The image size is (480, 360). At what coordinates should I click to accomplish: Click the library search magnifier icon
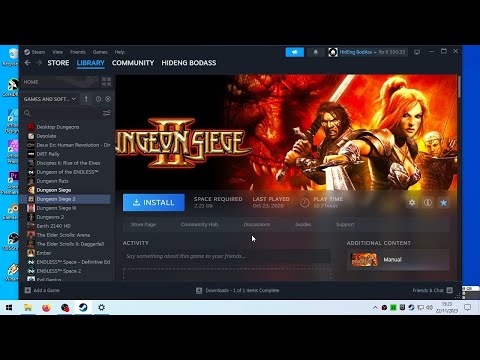tap(27, 113)
